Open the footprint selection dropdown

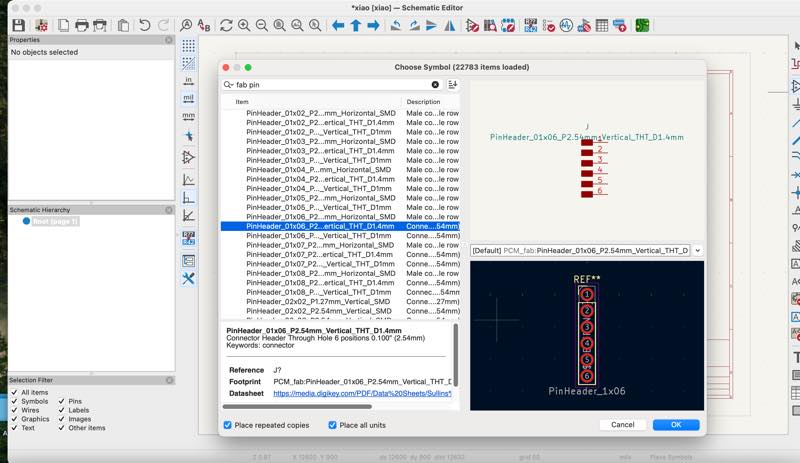pyautogui.click(x=697, y=250)
